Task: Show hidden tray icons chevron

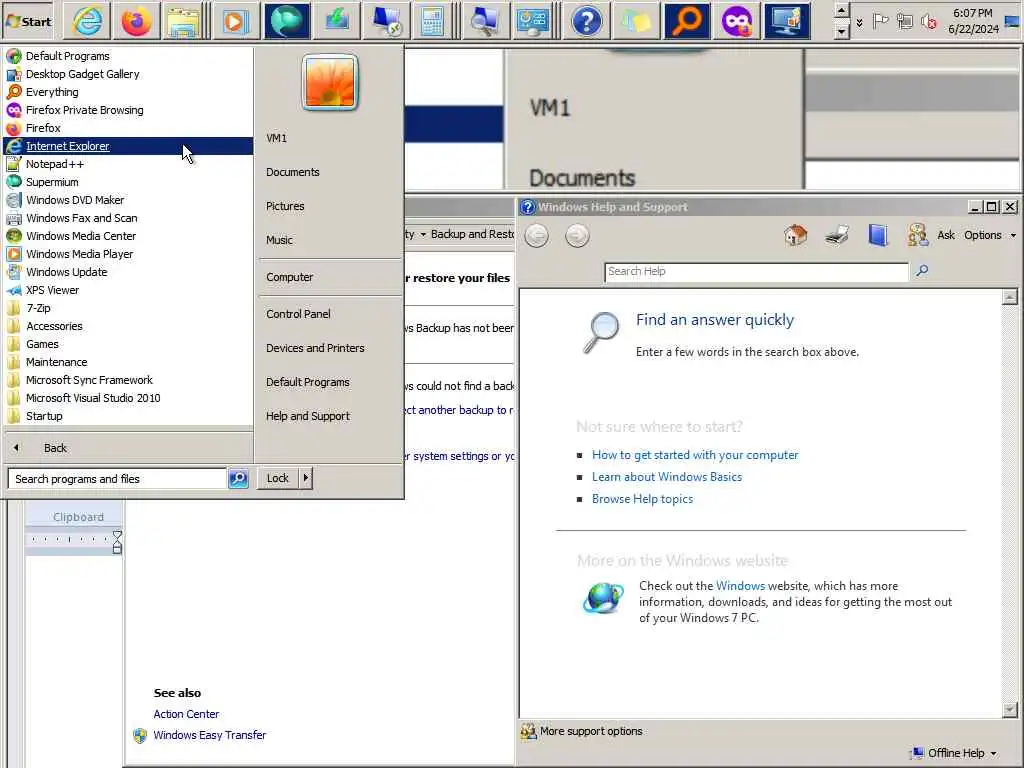Action: [x=859, y=22]
